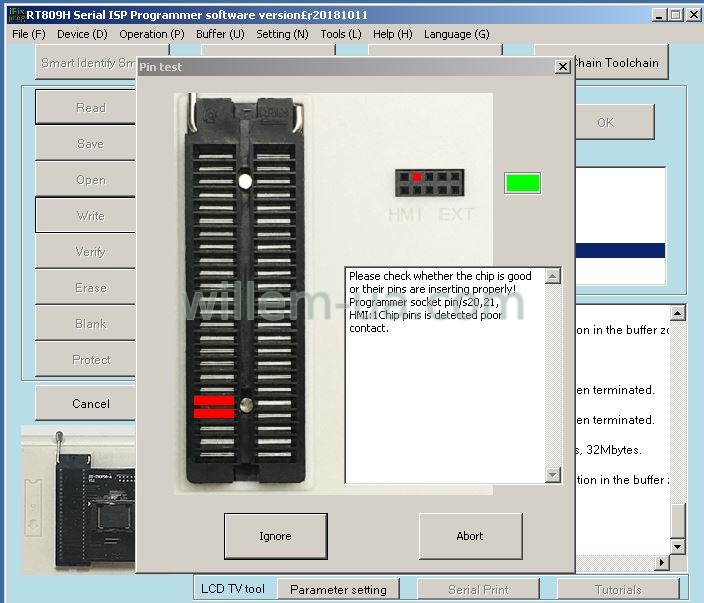The image size is (704, 603).
Task: Open the Help (H) menu
Action: coord(392,34)
